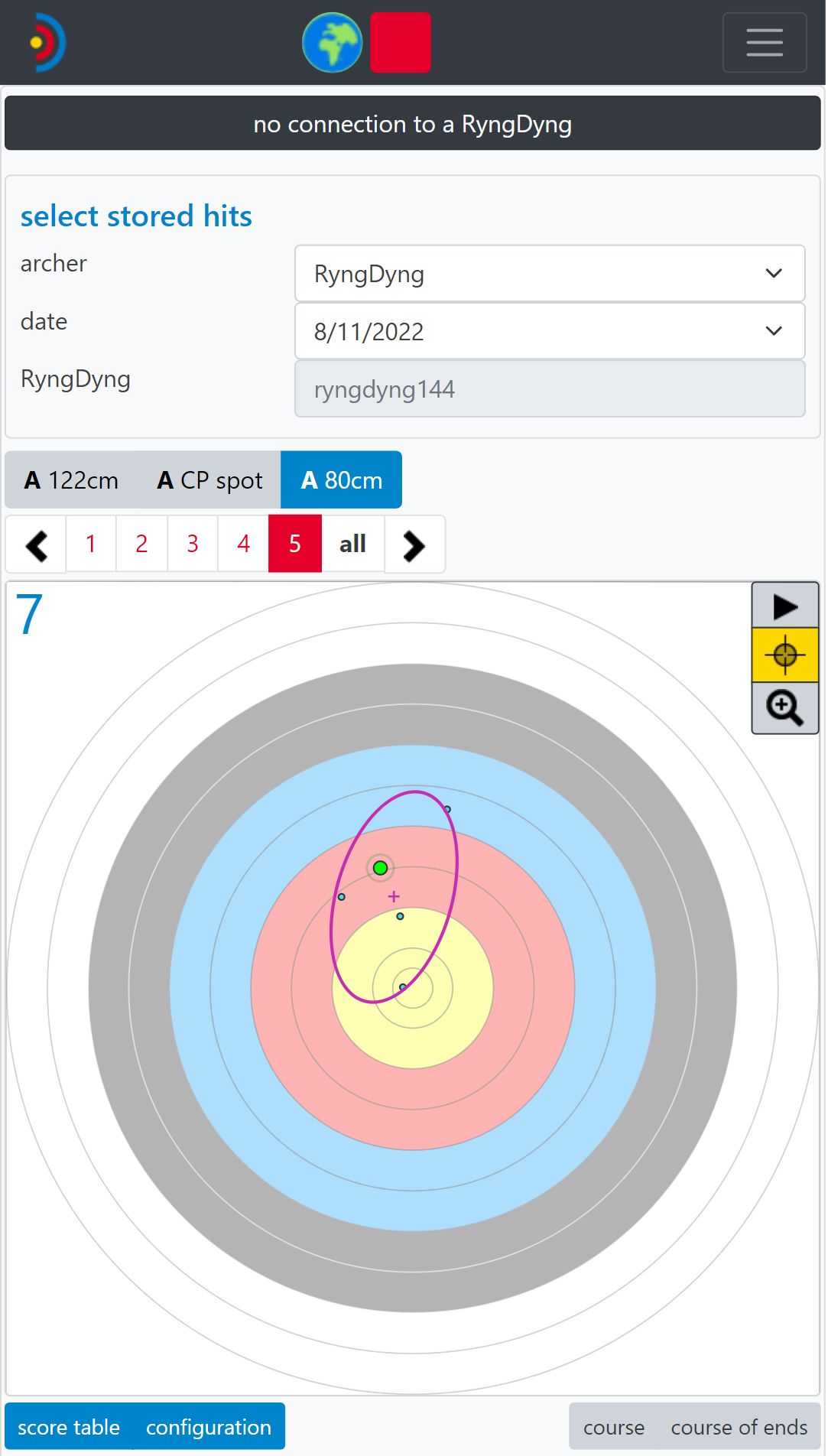Click the red square status indicator

click(x=401, y=43)
